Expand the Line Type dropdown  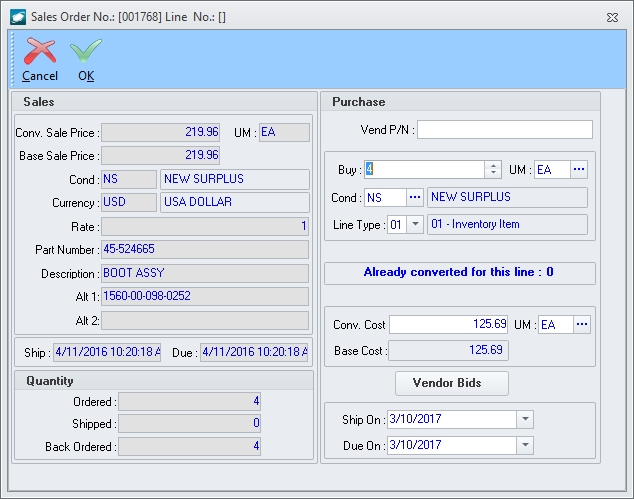(415, 224)
